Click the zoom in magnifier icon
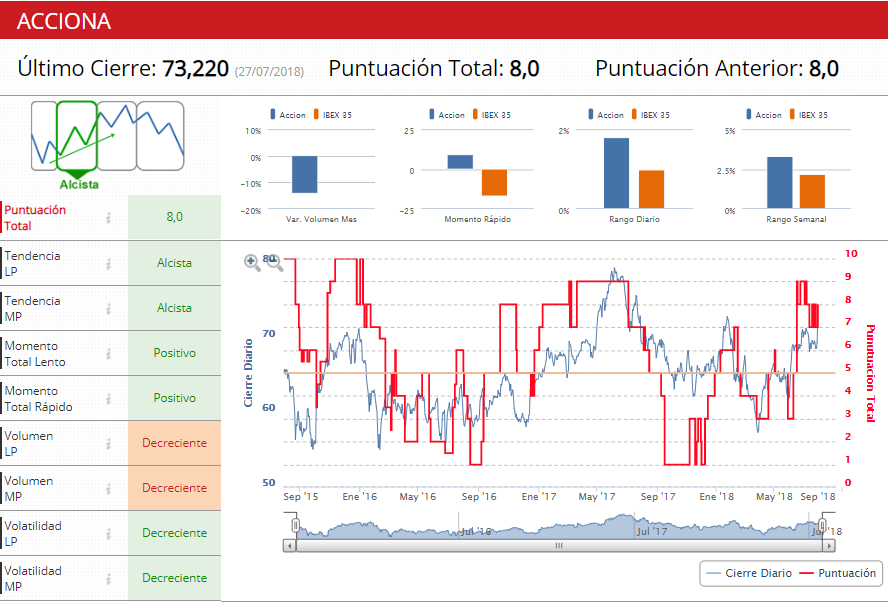The height and width of the screenshot is (604, 889). (x=252, y=262)
